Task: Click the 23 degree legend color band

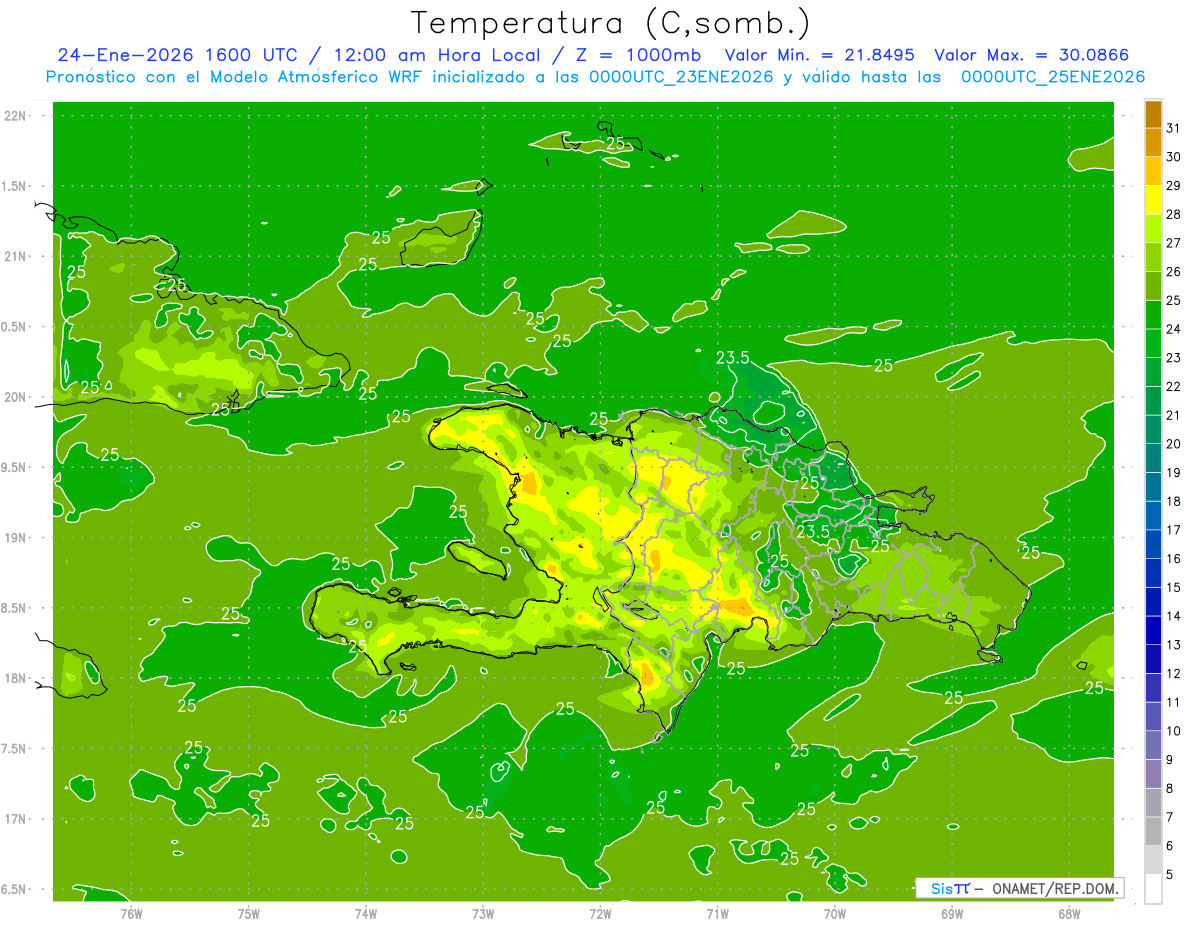Action: coord(1153,343)
